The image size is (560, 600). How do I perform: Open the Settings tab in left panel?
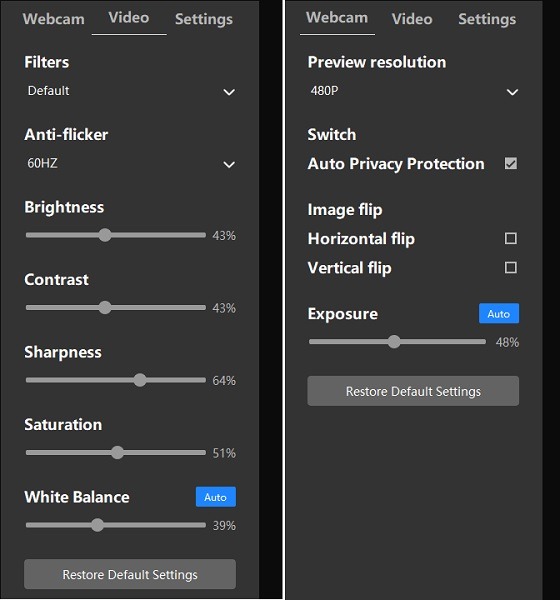(x=204, y=19)
